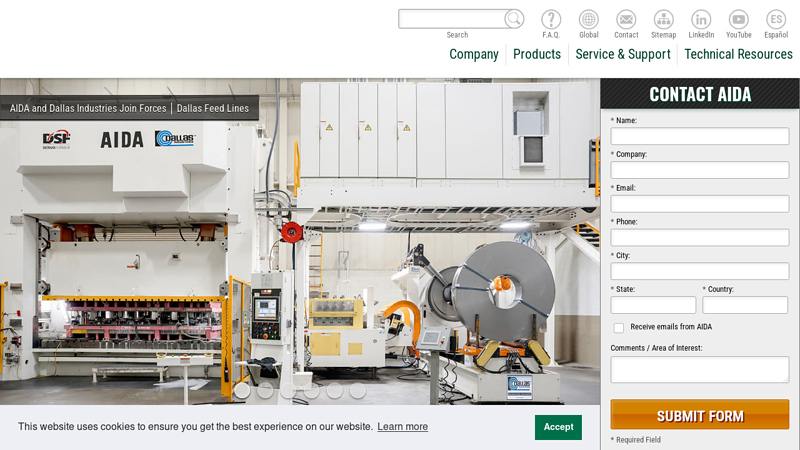Expand the Company menu
This screenshot has height=450, width=800.
(x=474, y=54)
